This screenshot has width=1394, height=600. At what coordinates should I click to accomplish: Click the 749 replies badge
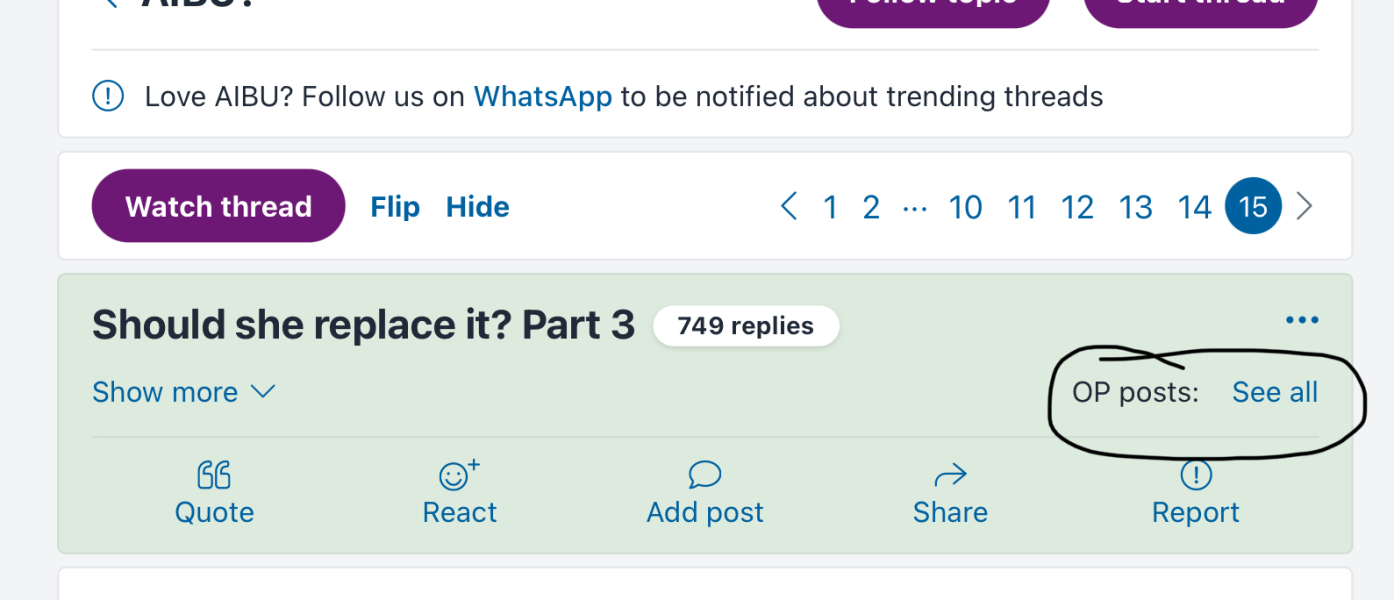(x=745, y=326)
